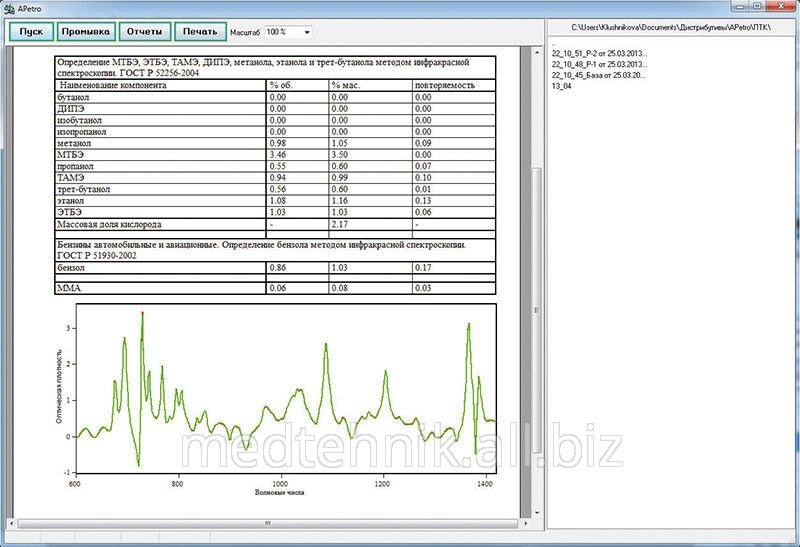Open the Масштаб 100% dropdown

coord(288,32)
